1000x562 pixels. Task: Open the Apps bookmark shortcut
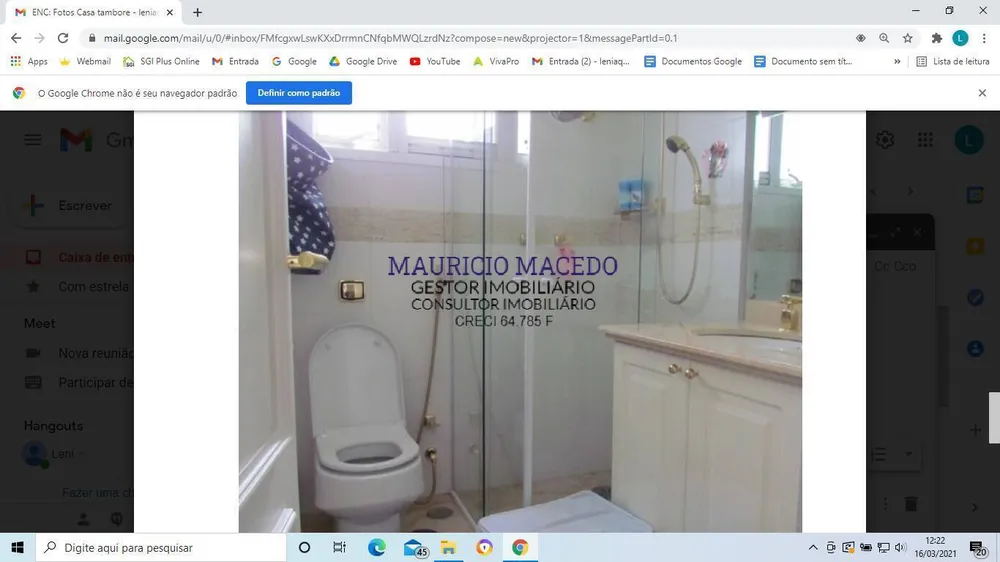coord(29,61)
